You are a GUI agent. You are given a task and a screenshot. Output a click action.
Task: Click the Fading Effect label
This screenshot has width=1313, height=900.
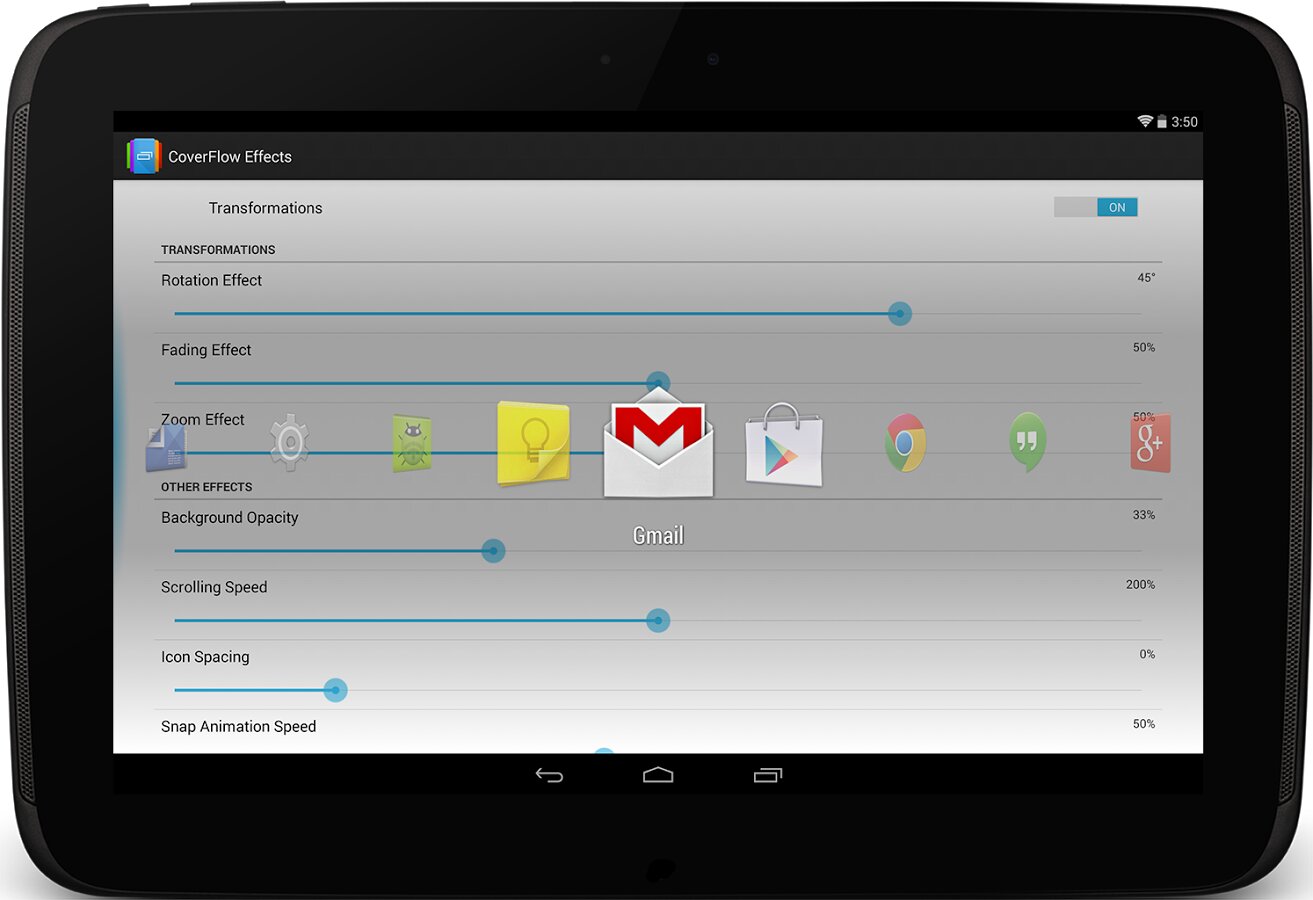pos(206,350)
